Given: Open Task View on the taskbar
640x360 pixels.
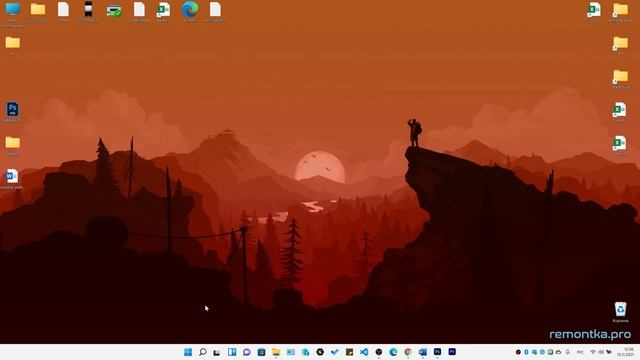Looking at the screenshot, I should coord(217,352).
